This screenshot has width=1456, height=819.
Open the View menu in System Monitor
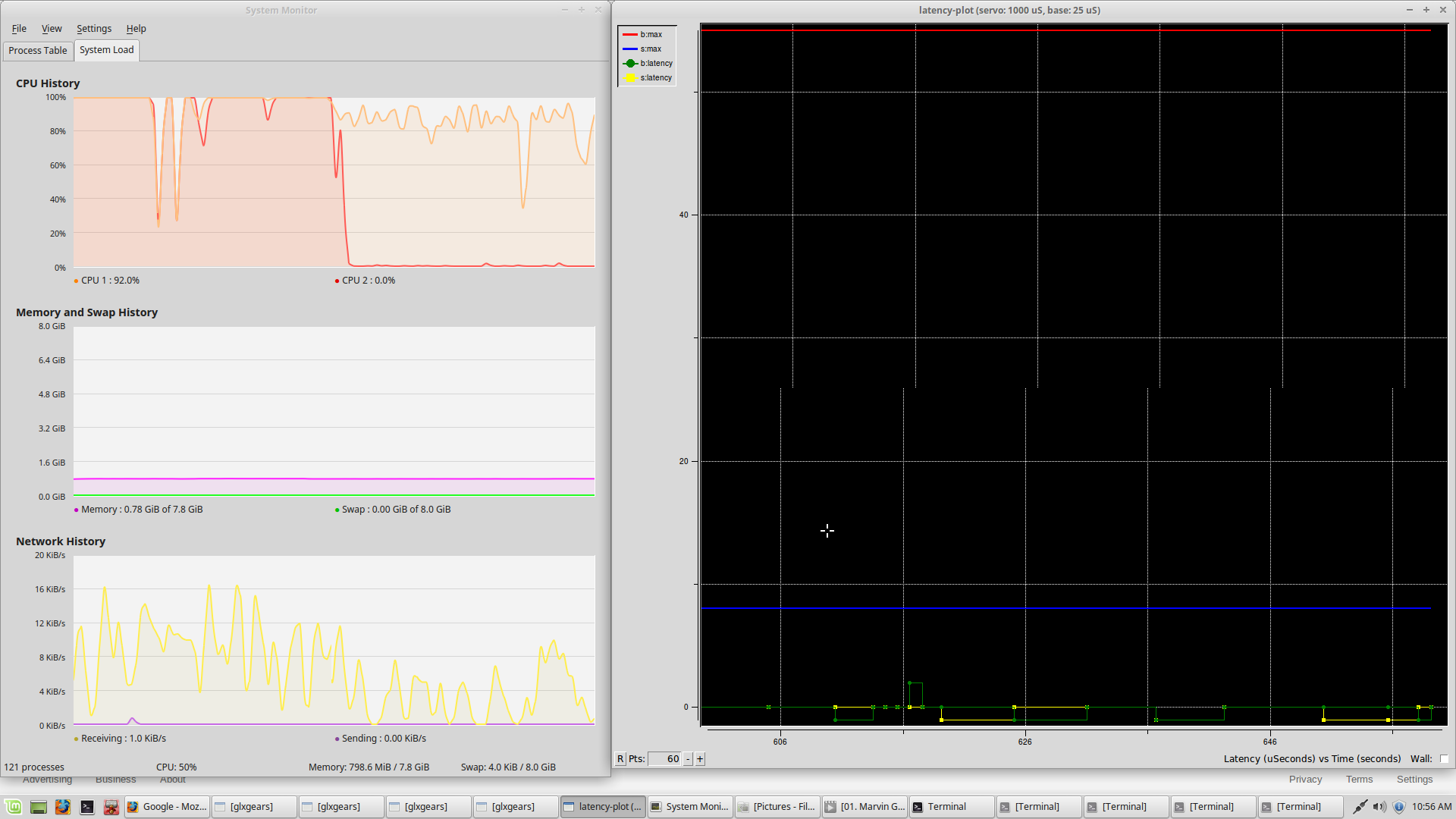pos(52,29)
